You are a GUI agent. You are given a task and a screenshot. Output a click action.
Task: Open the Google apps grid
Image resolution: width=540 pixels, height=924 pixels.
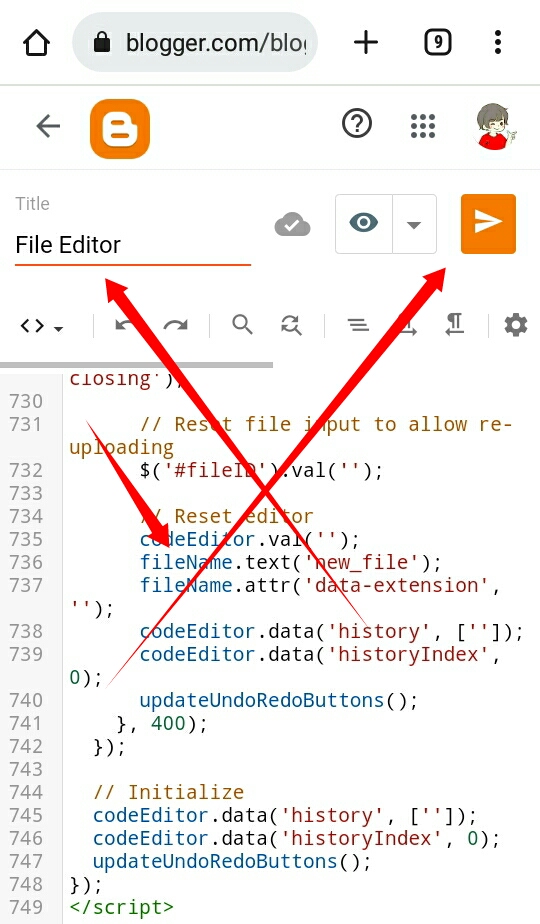coord(423,126)
